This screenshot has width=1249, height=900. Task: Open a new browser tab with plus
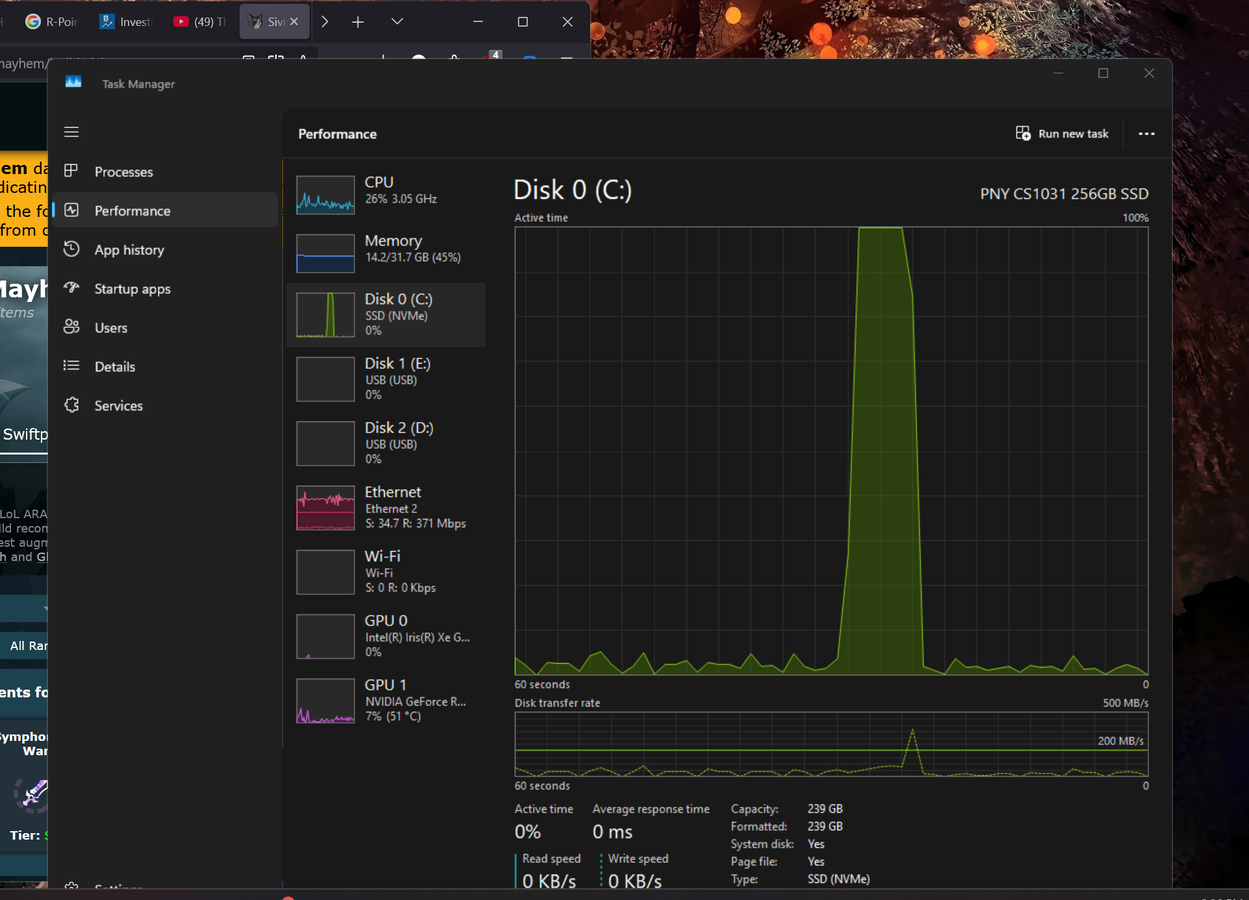pyautogui.click(x=358, y=22)
